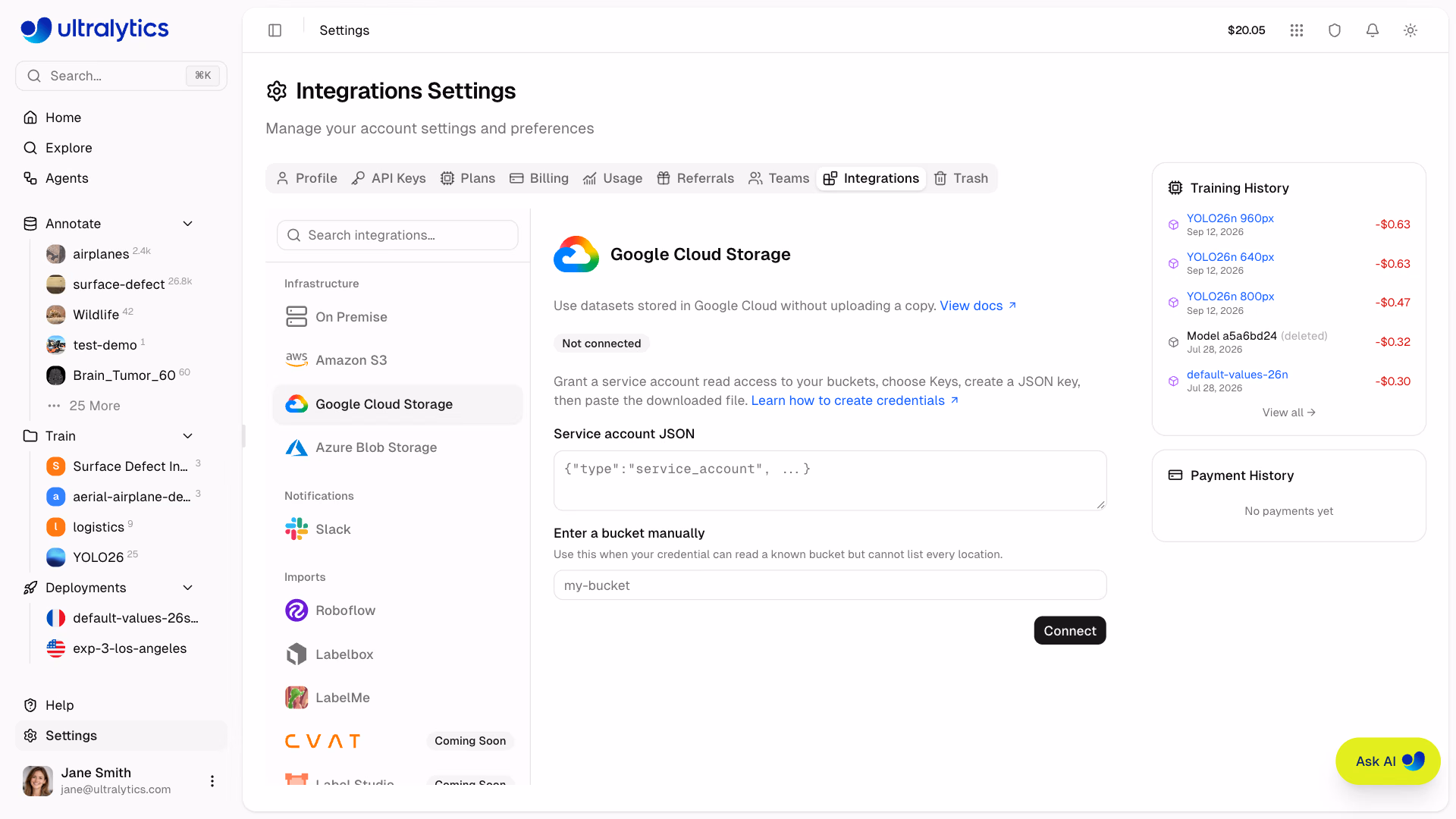Open Home in the sidebar

(x=121, y=118)
